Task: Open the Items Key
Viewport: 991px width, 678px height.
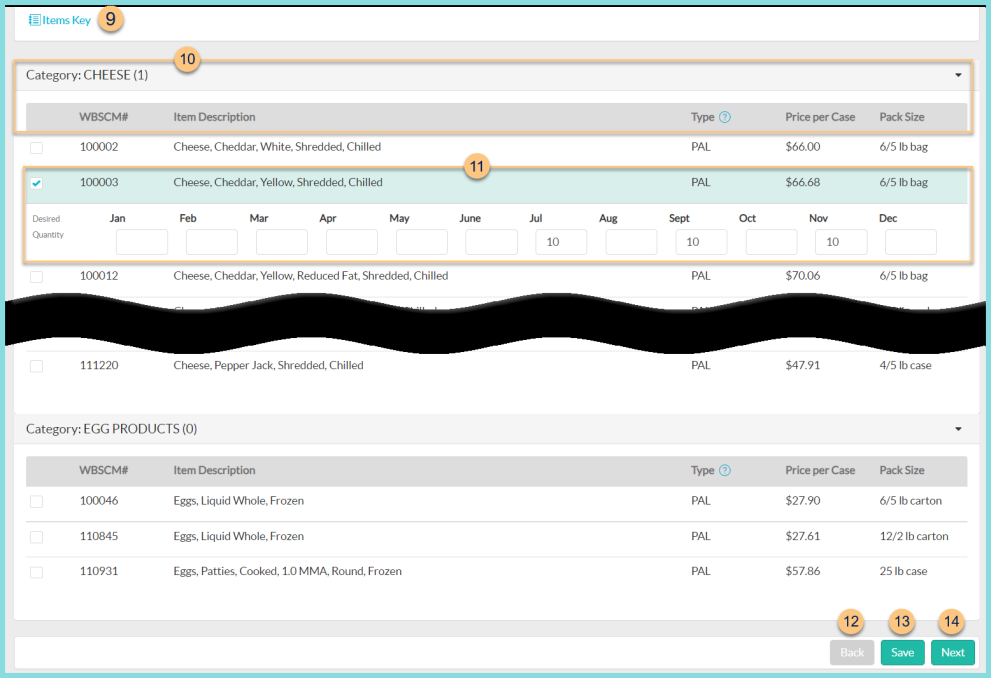Action: 58,19
